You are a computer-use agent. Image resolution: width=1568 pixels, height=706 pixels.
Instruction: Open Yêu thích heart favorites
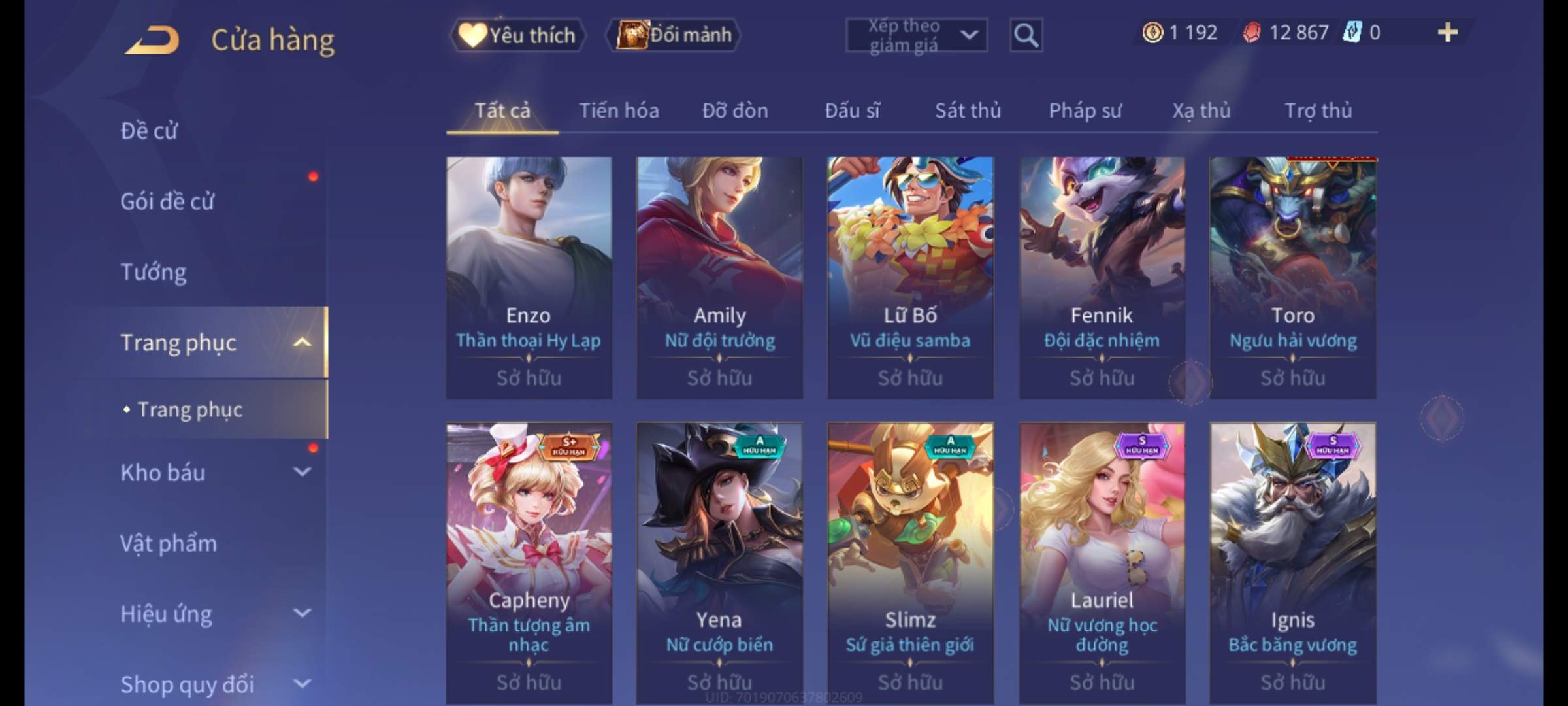click(518, 35)
